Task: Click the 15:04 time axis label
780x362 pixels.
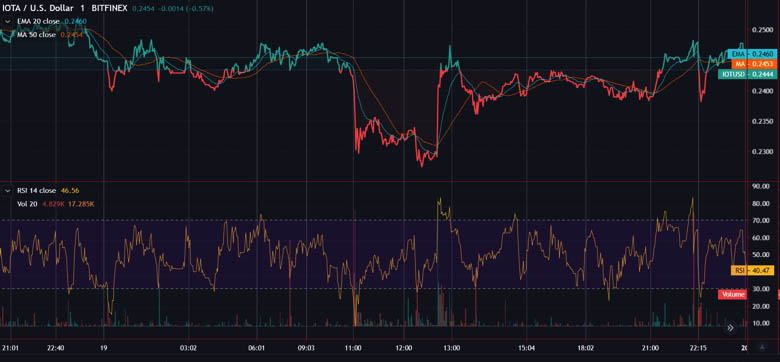Action: point(526,348)
